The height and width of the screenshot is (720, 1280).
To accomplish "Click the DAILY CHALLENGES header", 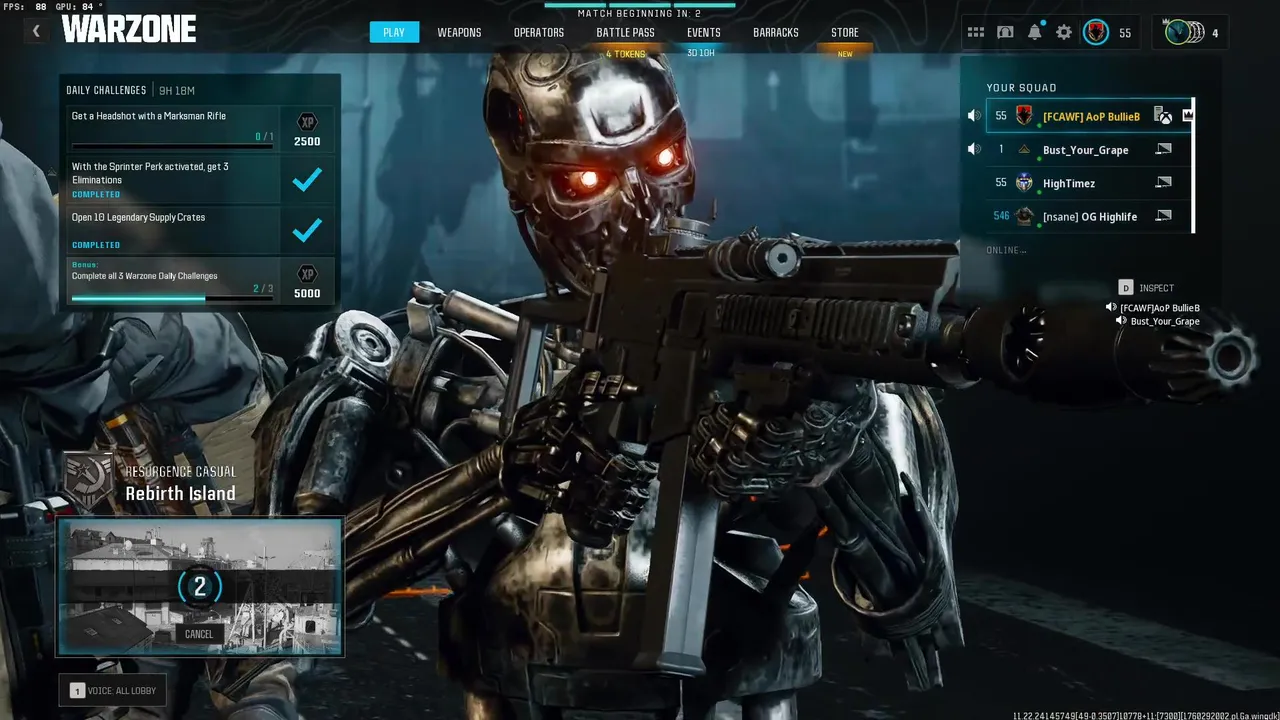I will coord(106,90).
